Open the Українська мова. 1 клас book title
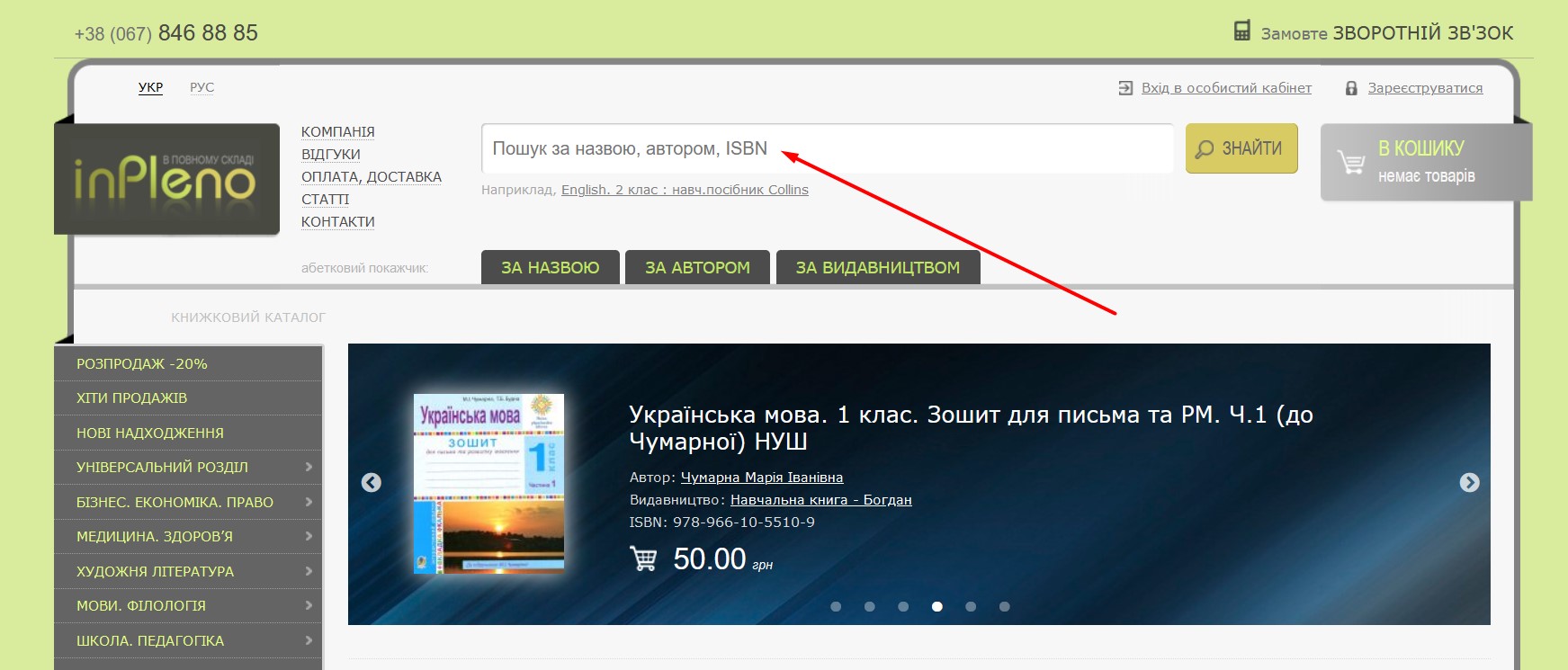 972,428
